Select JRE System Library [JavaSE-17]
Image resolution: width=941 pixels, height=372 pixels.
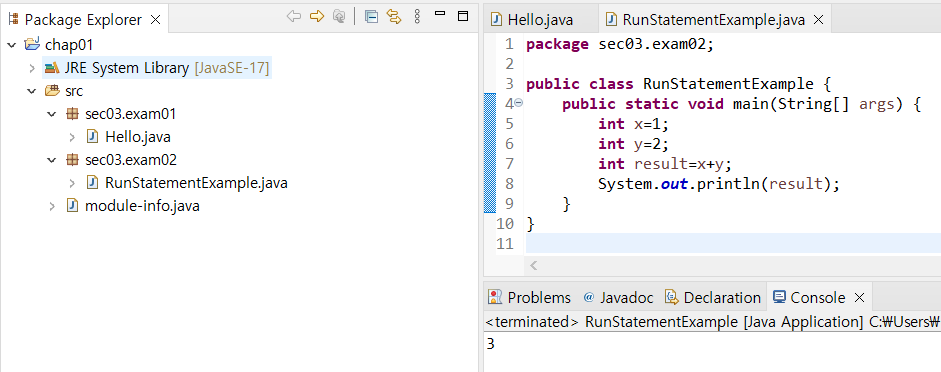[x=167, y=68]
